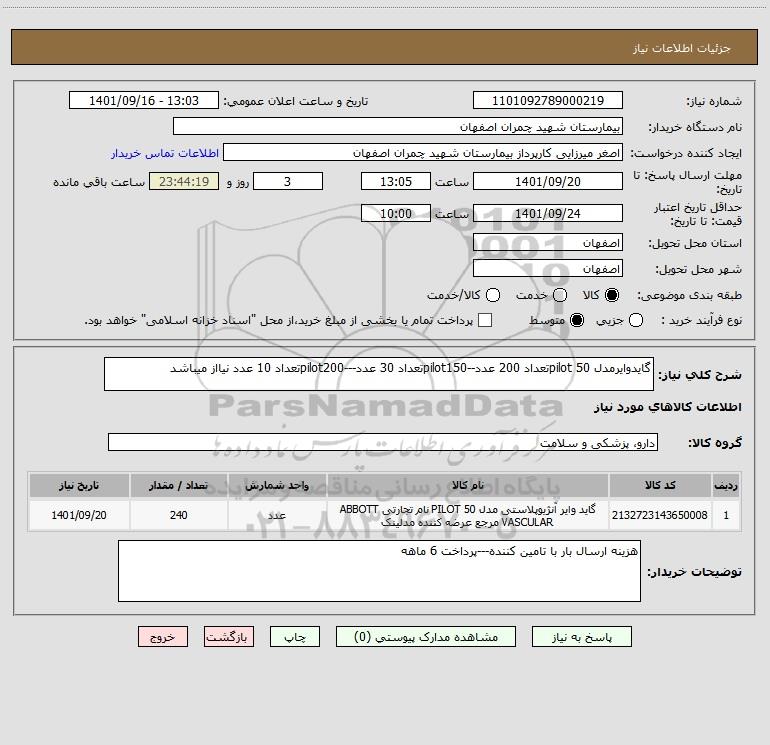
Task: Click the response time field 13:05
Action: 396,181
